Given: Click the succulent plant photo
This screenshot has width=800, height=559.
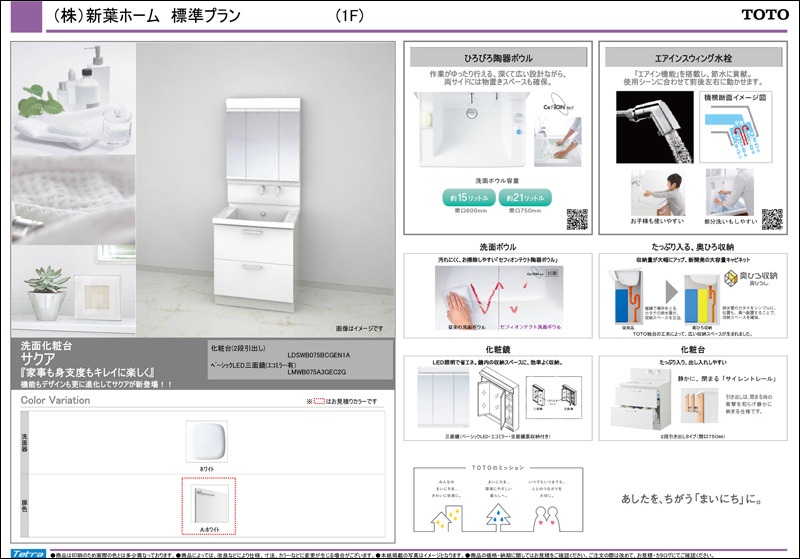Looking at the screenshot, I should click(73, 290).
